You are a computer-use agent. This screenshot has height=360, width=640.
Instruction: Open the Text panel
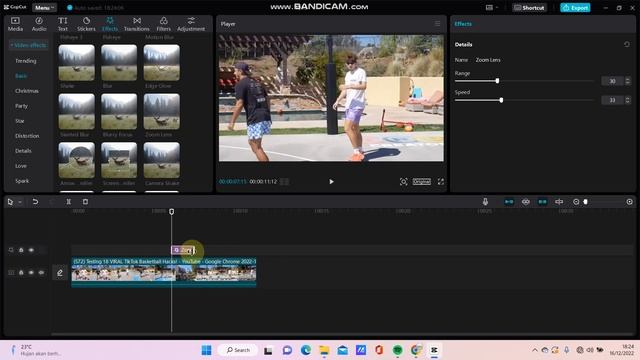click(62, 24)
